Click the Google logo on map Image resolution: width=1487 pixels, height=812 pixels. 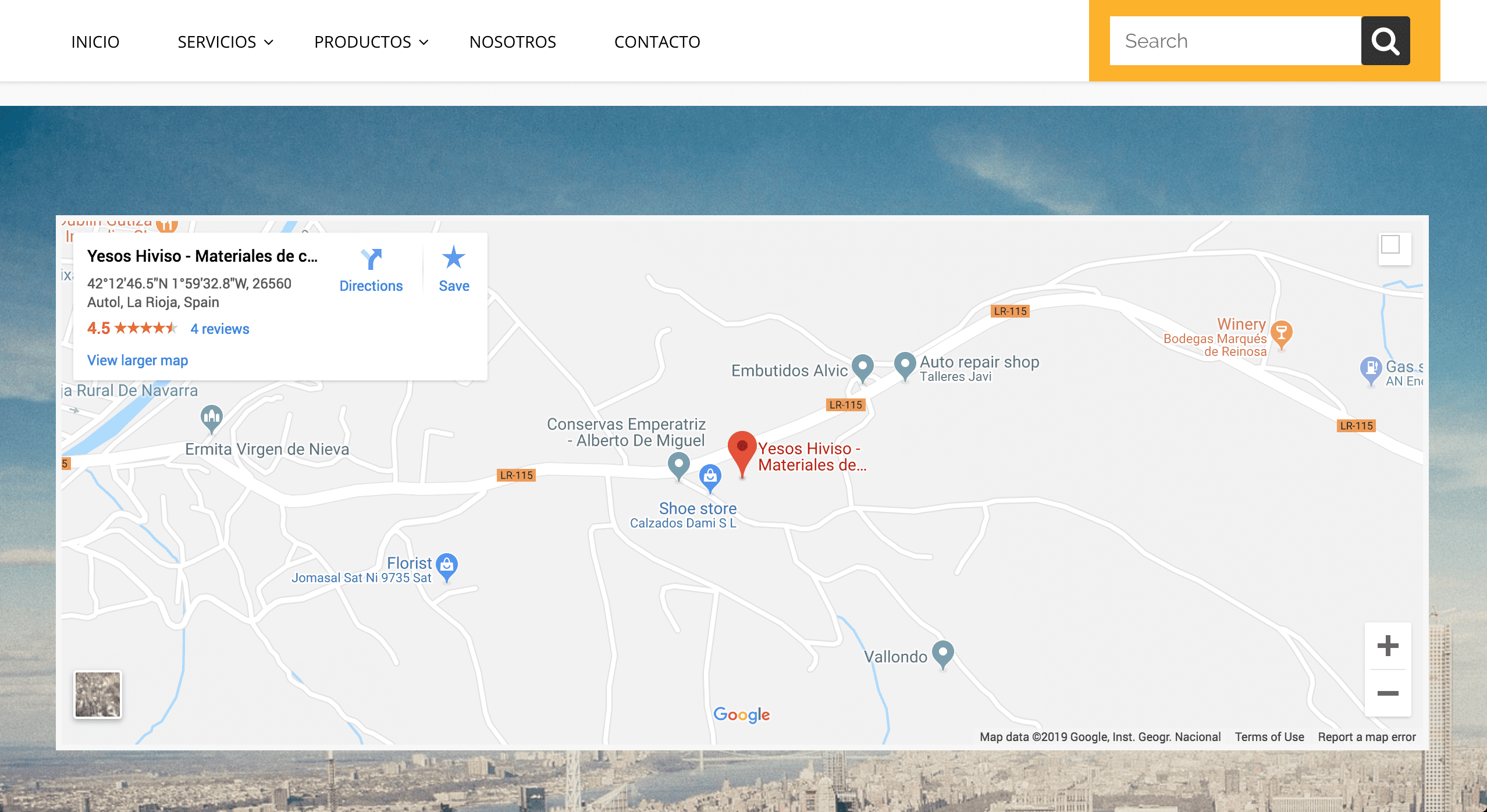coord(742,714)
